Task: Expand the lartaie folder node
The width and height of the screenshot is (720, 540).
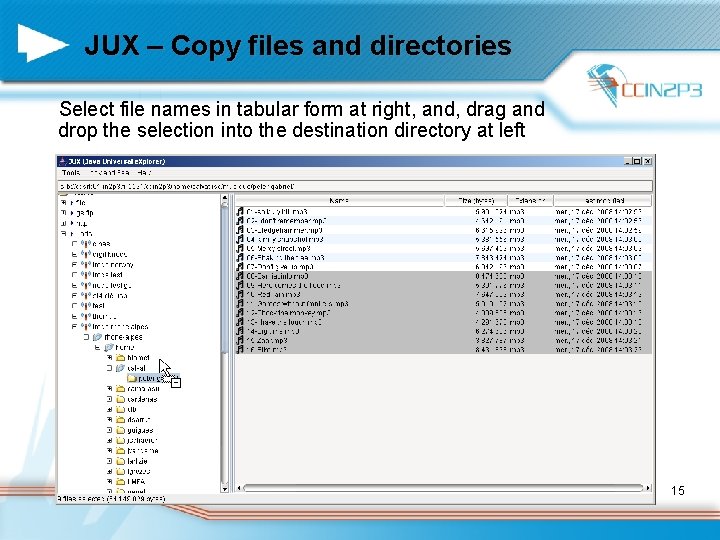Action: coord(109,461)
